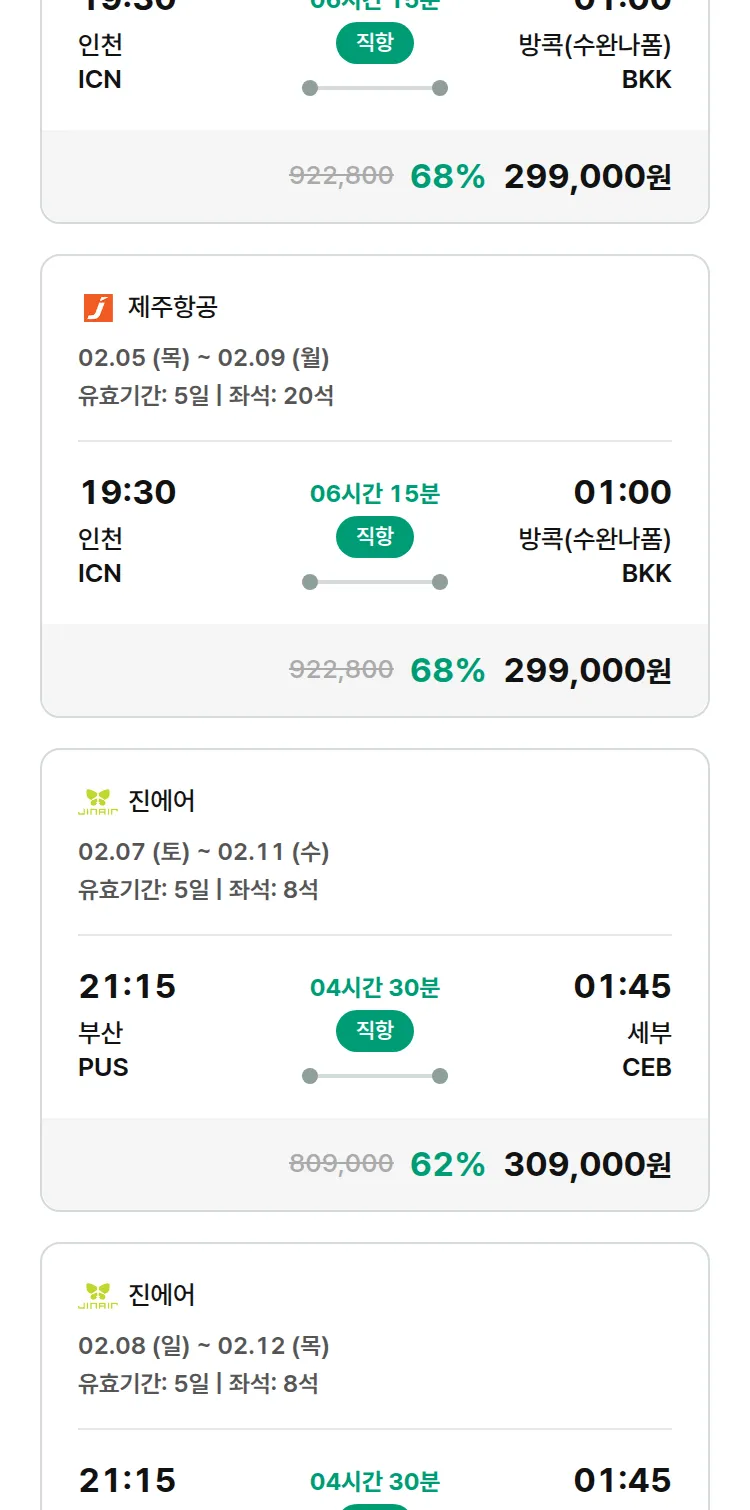
Task: Select the 02.07 (토) ~ 02.11 (수) date range
Action: 204,852
